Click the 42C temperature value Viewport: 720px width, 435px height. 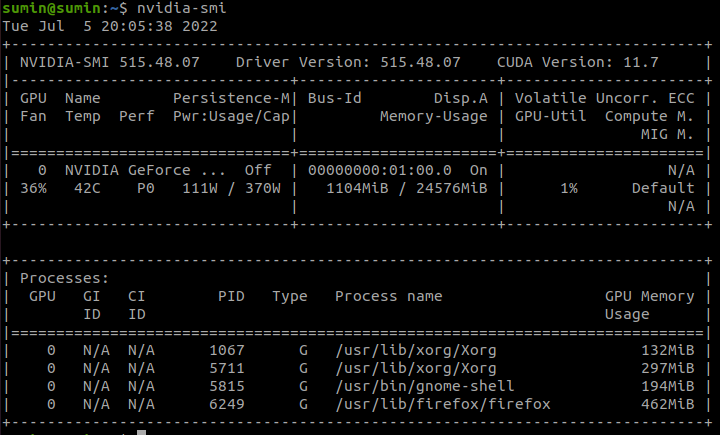pos(87,188)
